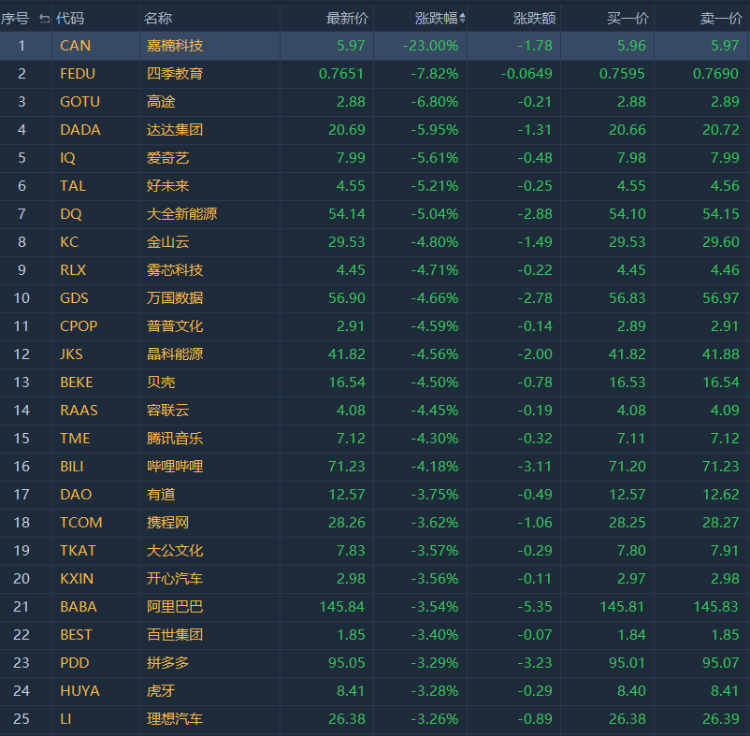
Task: Open 开心汽车 stock name
Action: [x=175, y=579]
